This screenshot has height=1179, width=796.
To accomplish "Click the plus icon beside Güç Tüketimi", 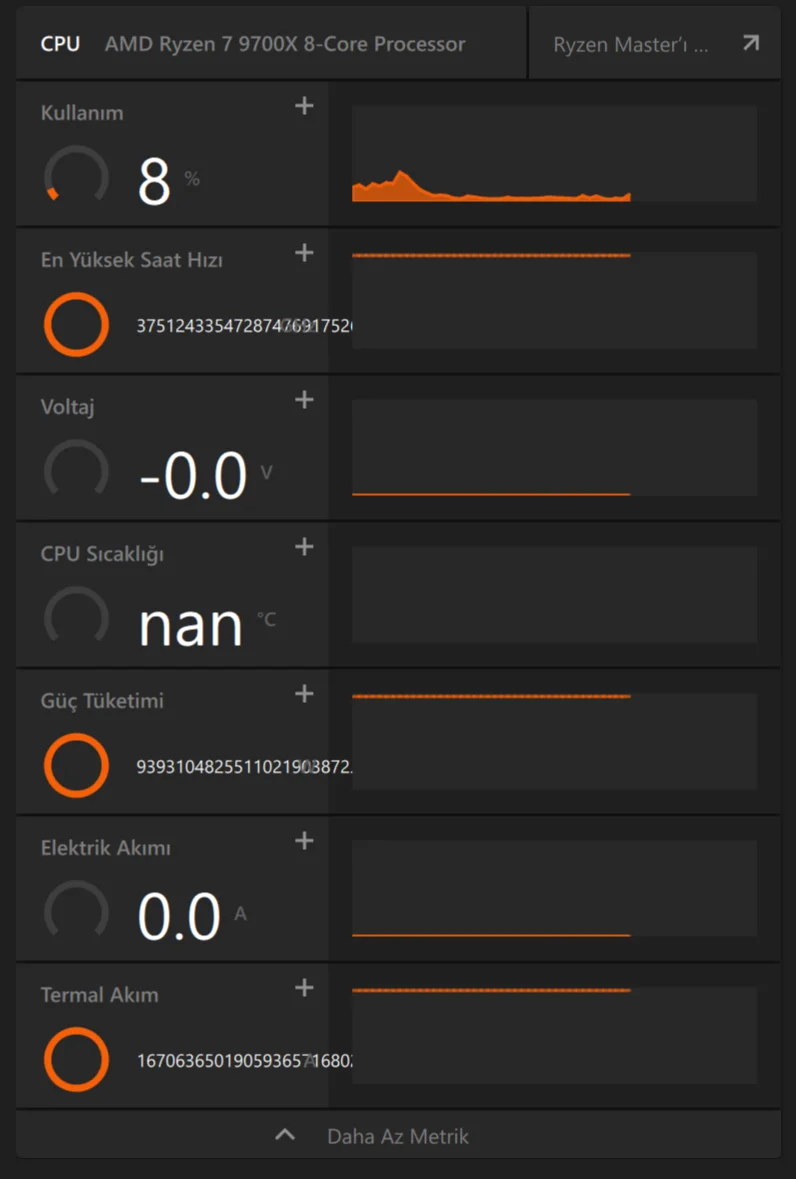I will point(305,694).
